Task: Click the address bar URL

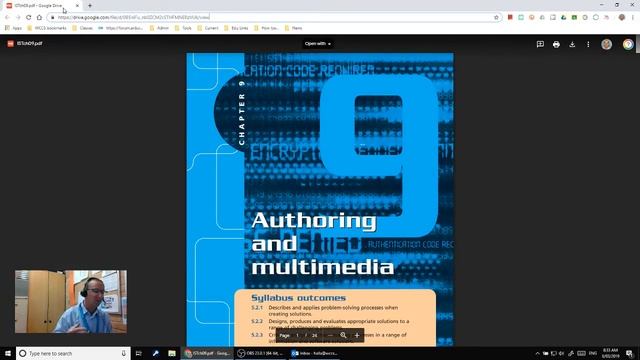Action: click(134, 17)
